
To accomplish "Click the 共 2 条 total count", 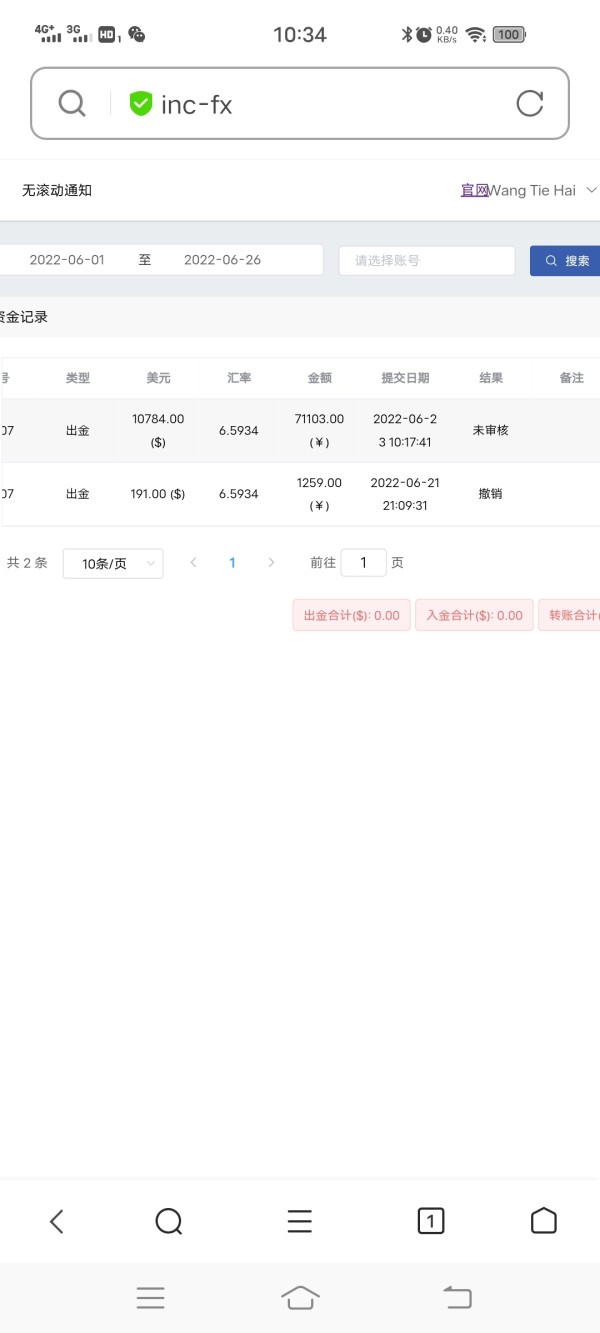I will click(27, 563).
